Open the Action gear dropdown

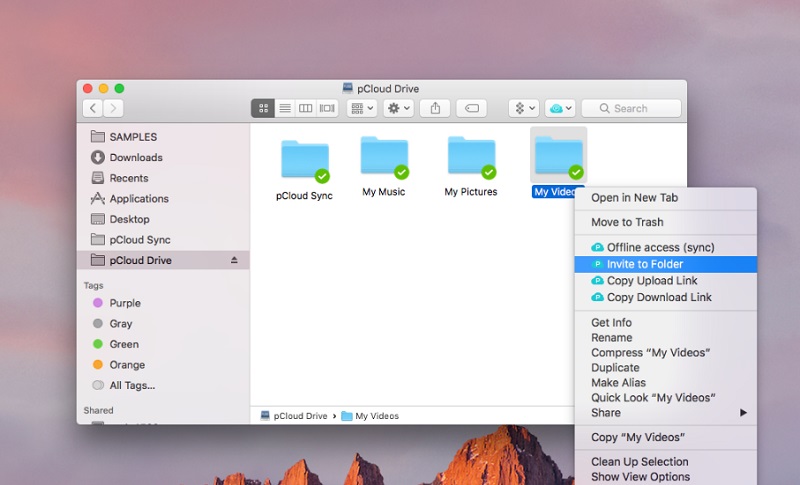[398, 108]
